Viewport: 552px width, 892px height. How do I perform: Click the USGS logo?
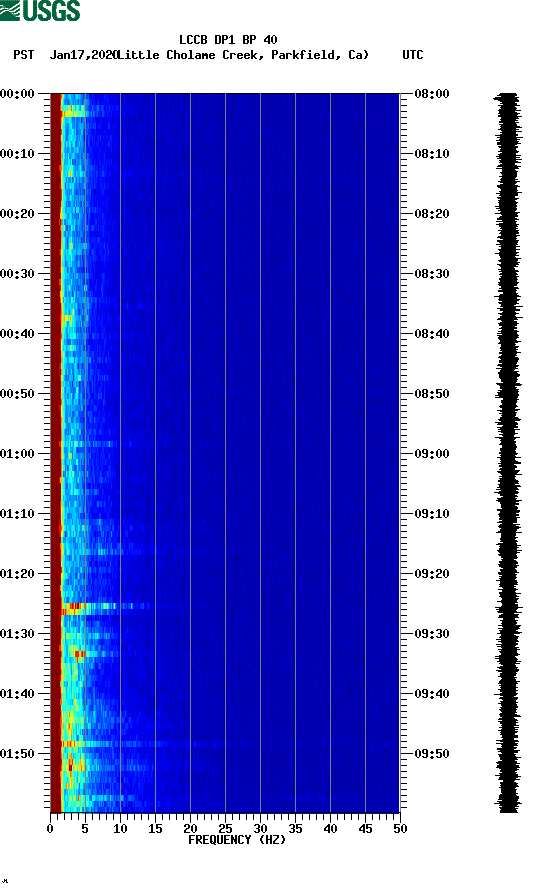(x=40, y=11)
